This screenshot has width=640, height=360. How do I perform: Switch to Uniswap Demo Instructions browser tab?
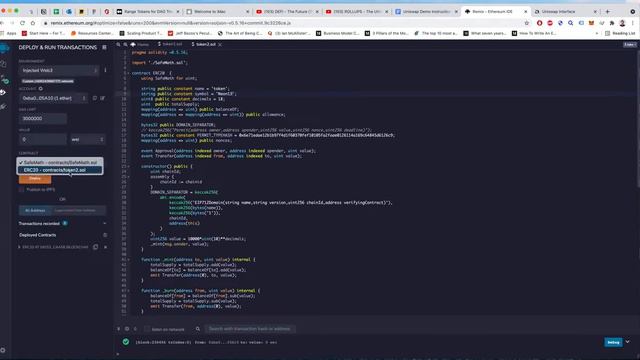tap(427, 11)
